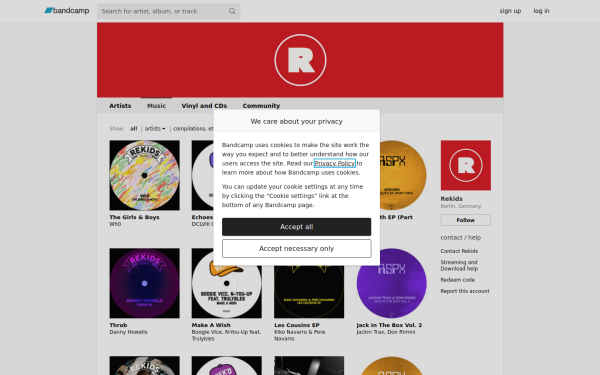Click Kiko Navarro & Pere Navarro text
600x375 pixels.
(300, 335)
